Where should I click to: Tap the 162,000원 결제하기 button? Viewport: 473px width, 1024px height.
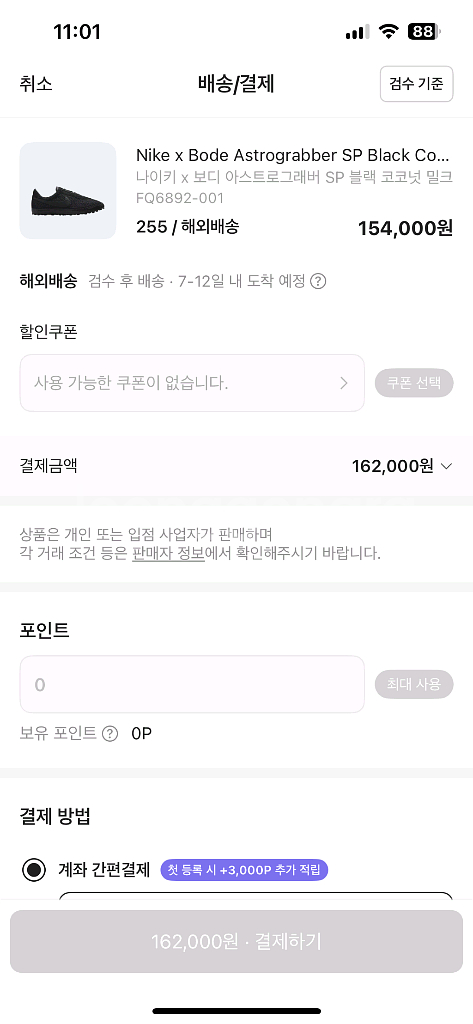236,942
